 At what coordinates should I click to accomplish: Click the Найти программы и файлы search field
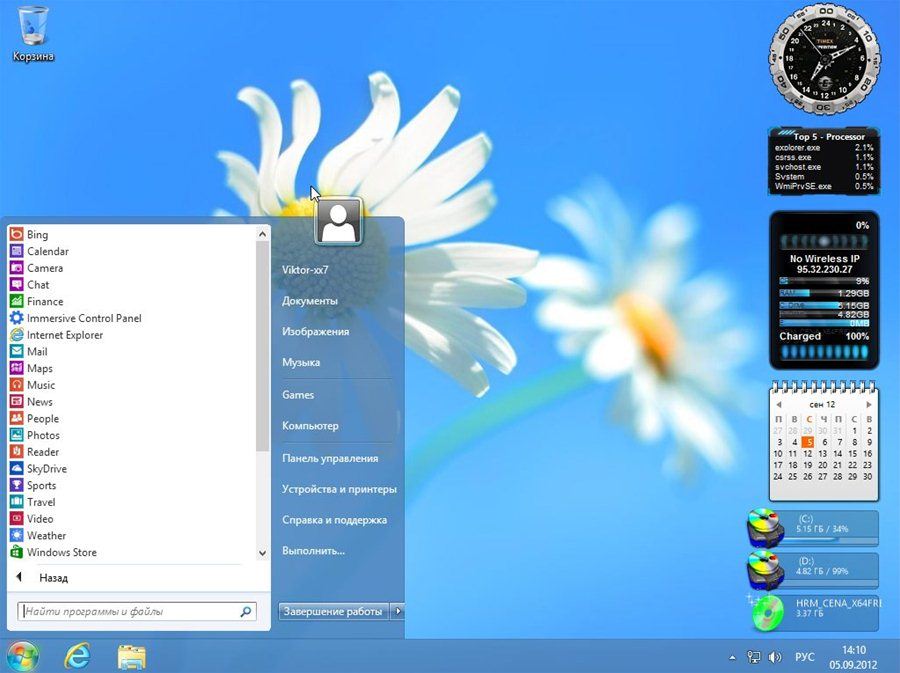[x=130, y=611]
